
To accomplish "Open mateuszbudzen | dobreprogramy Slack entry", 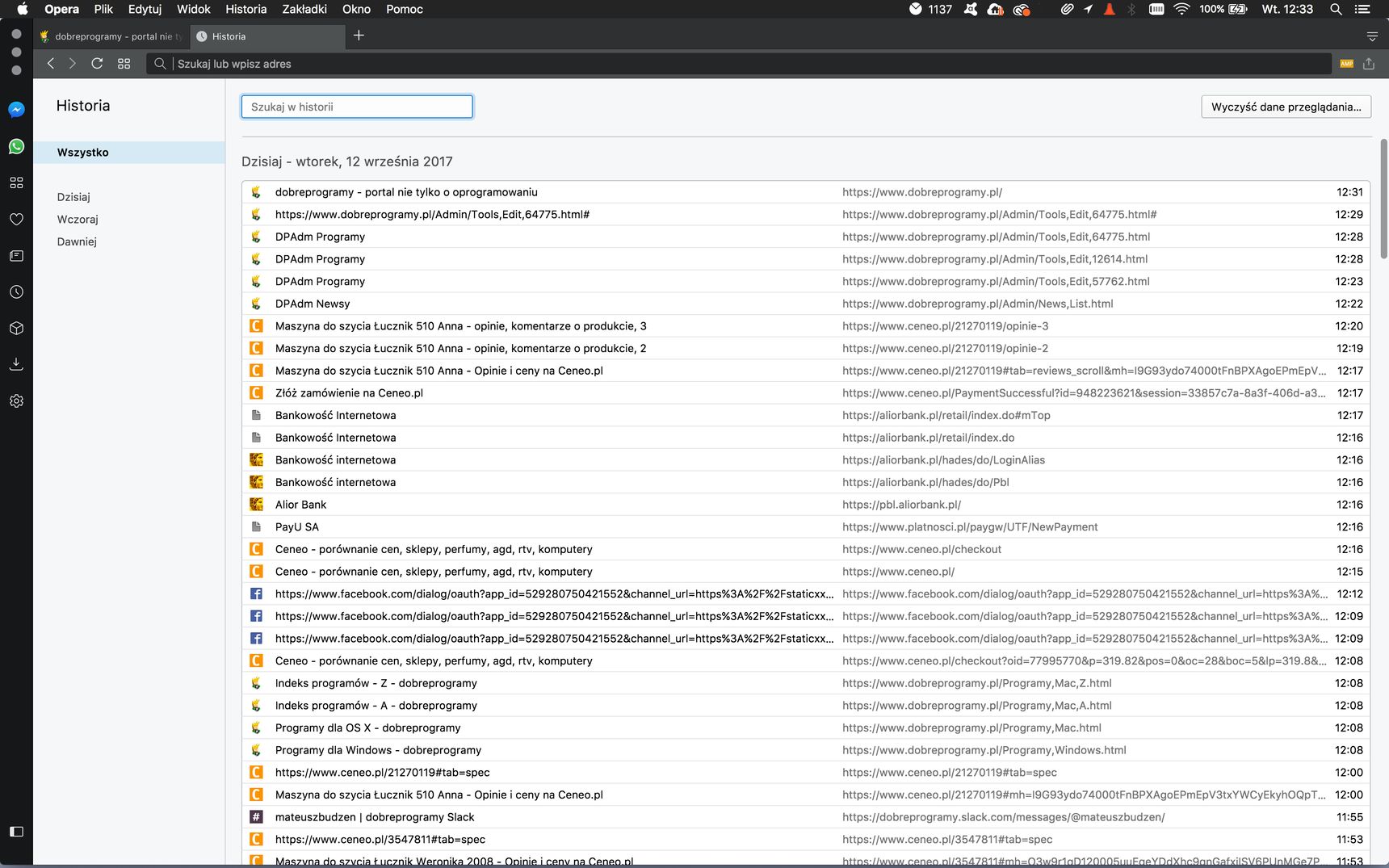I will pos(806,817).
